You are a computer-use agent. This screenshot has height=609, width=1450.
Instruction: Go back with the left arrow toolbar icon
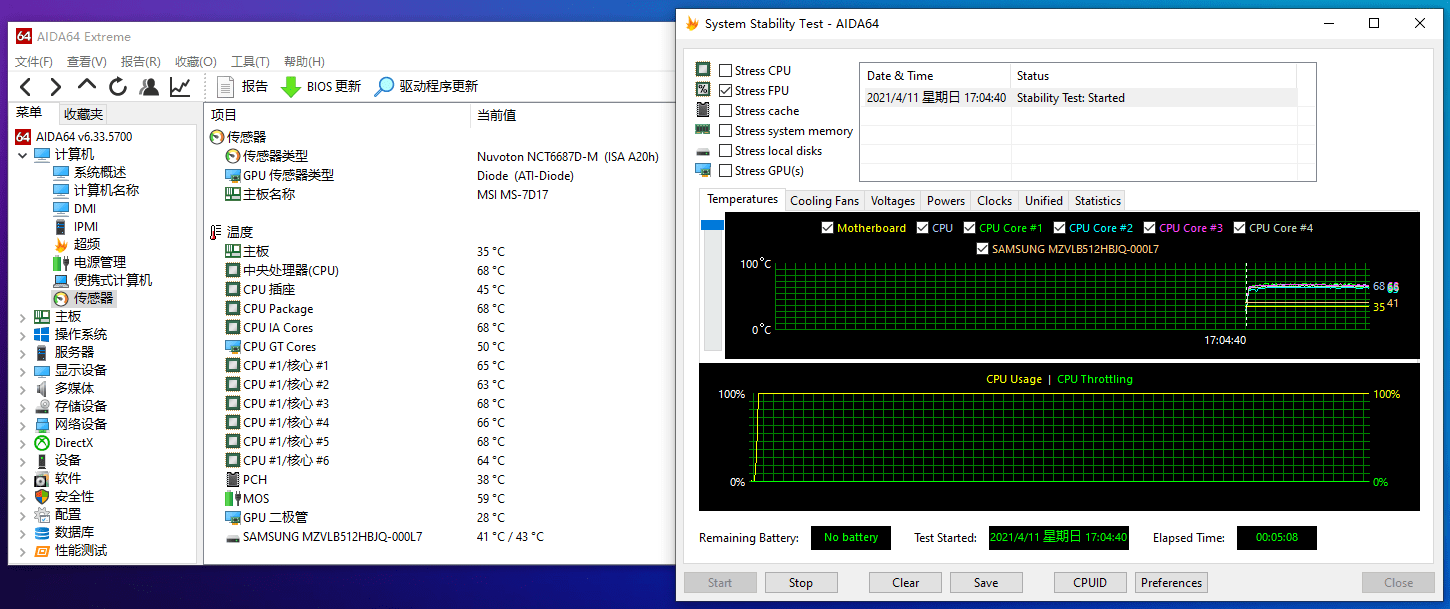tap(26, 87)
